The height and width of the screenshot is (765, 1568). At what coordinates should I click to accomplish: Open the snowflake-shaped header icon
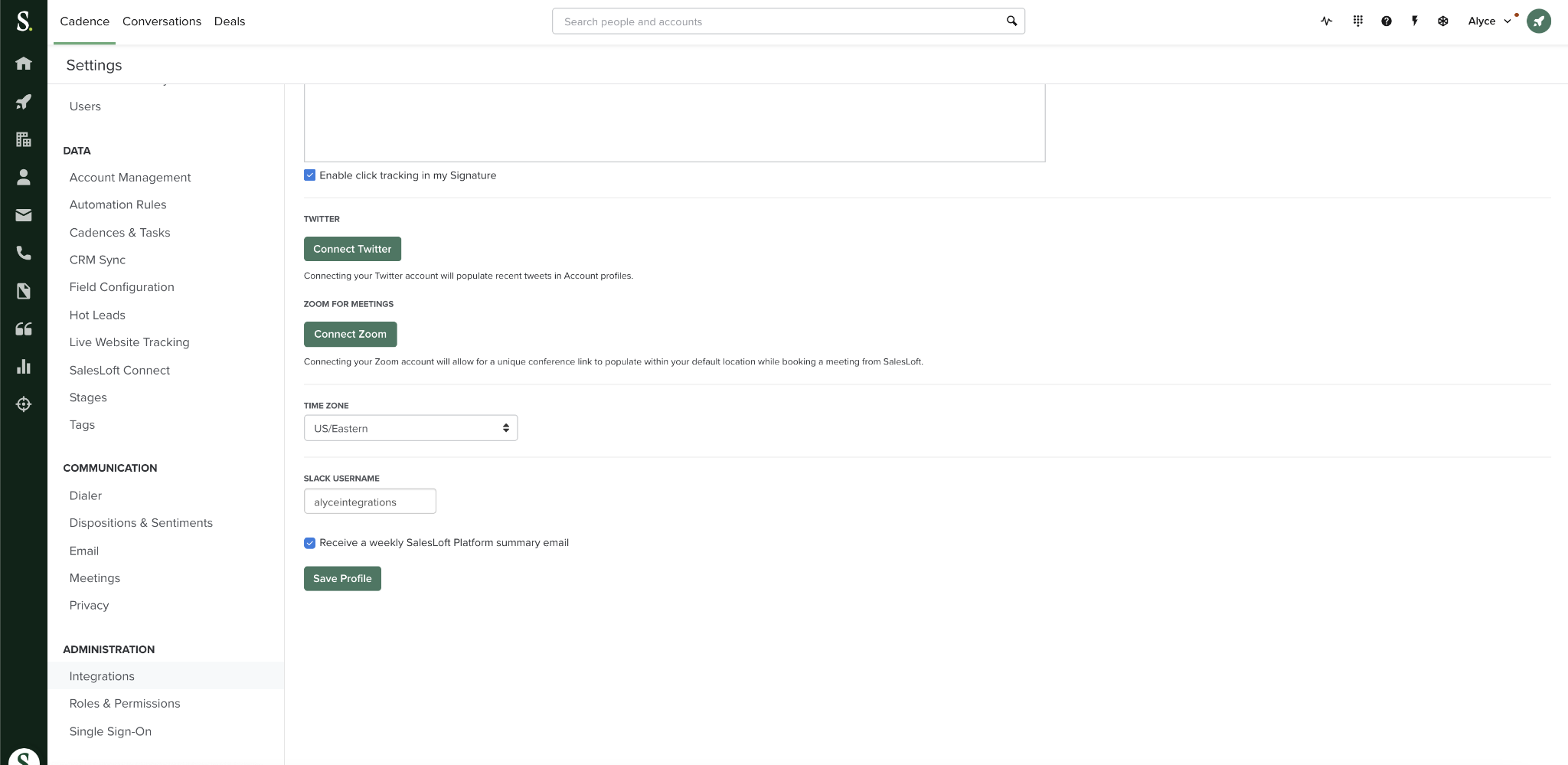point(1443,21)
